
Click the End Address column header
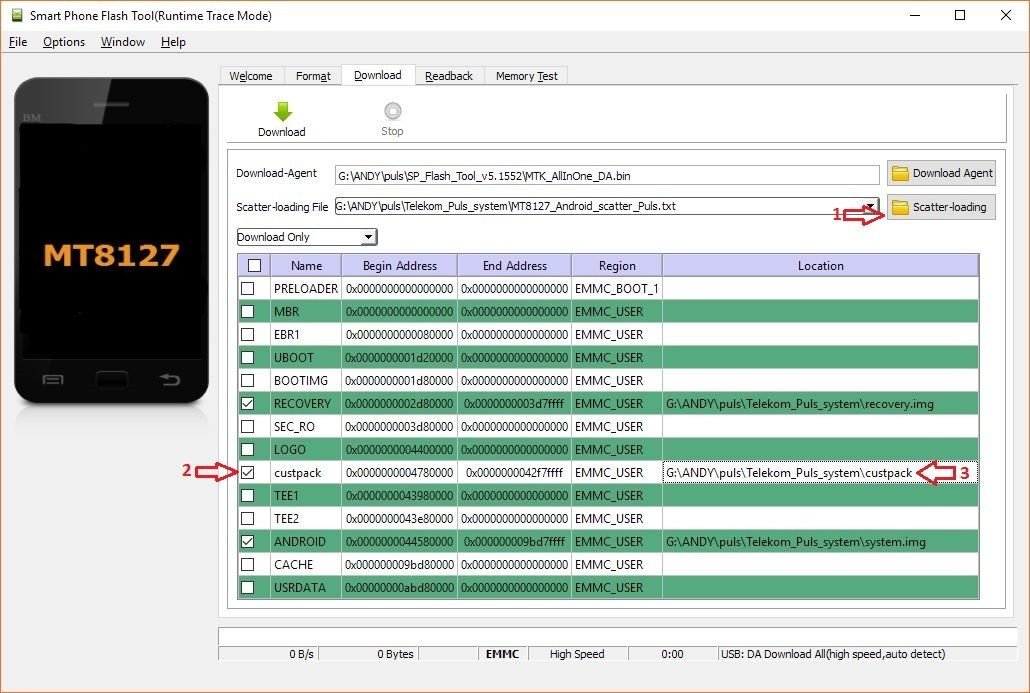coord(514,265)
